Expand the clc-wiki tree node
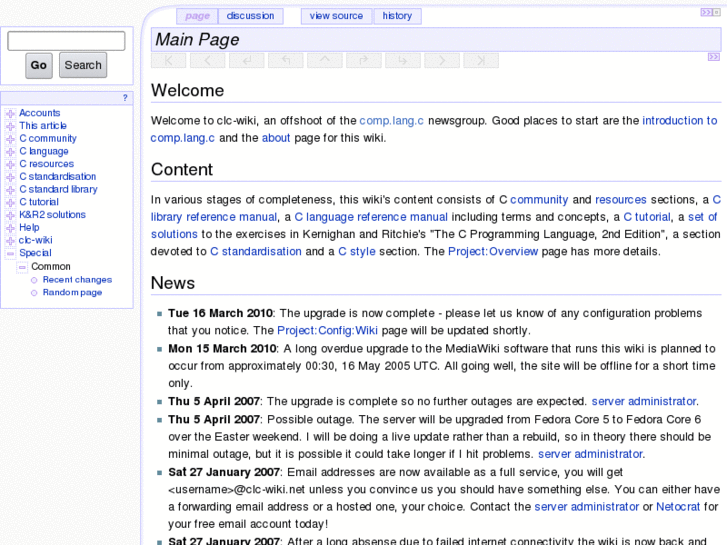Screen dimensions: 727x545 (x=10, y=241)
